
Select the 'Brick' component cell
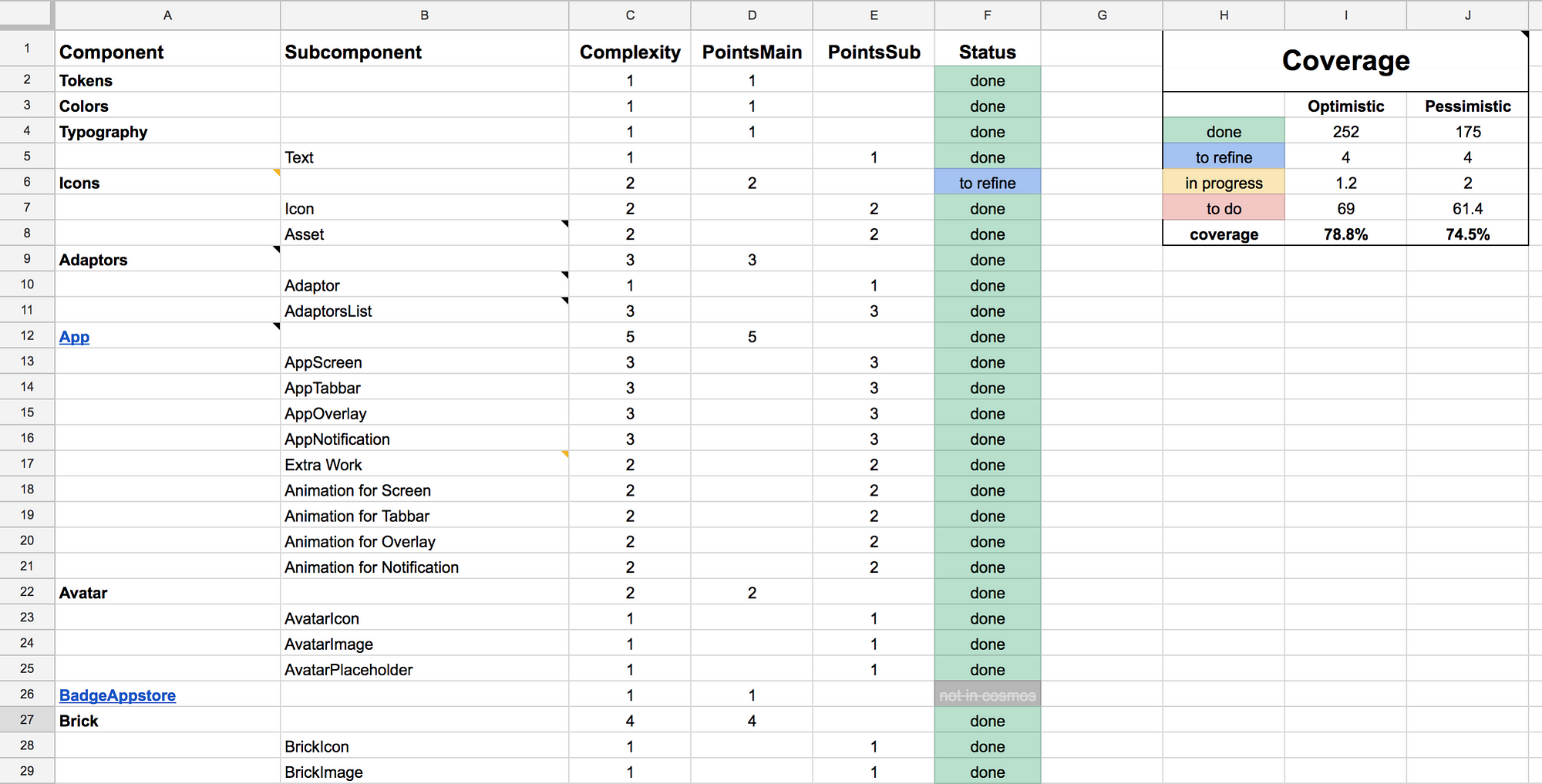click(x=168, y=720)
